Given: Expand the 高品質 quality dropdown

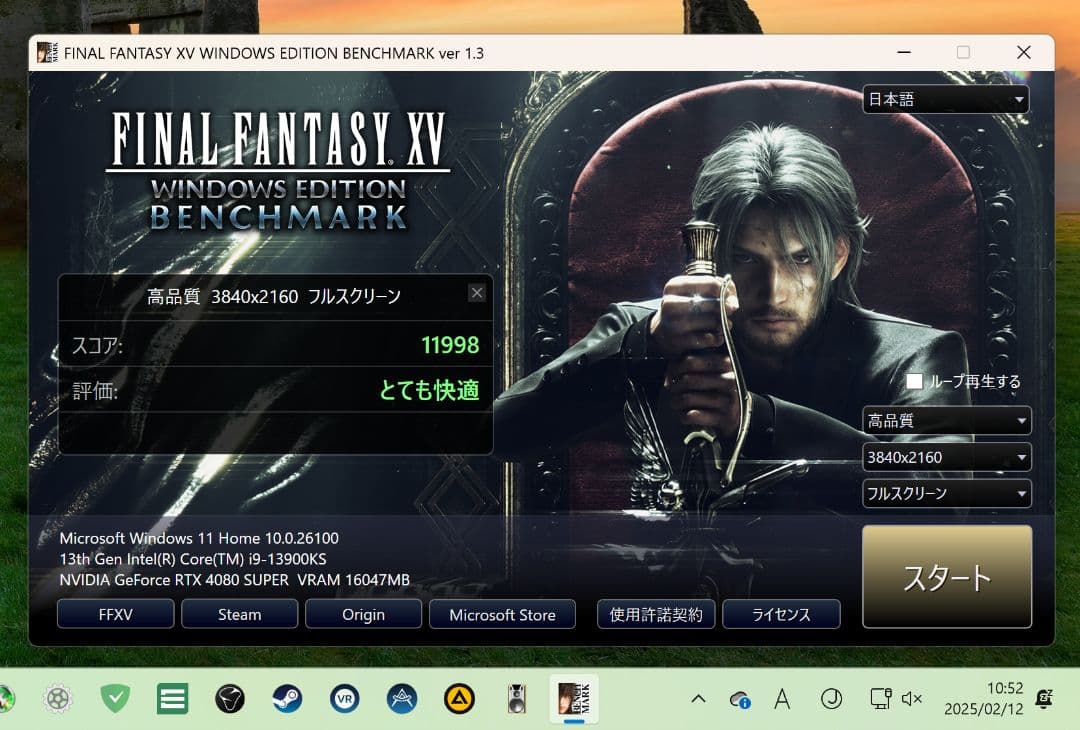Looking at the screenshot, I should coord(946,421).
